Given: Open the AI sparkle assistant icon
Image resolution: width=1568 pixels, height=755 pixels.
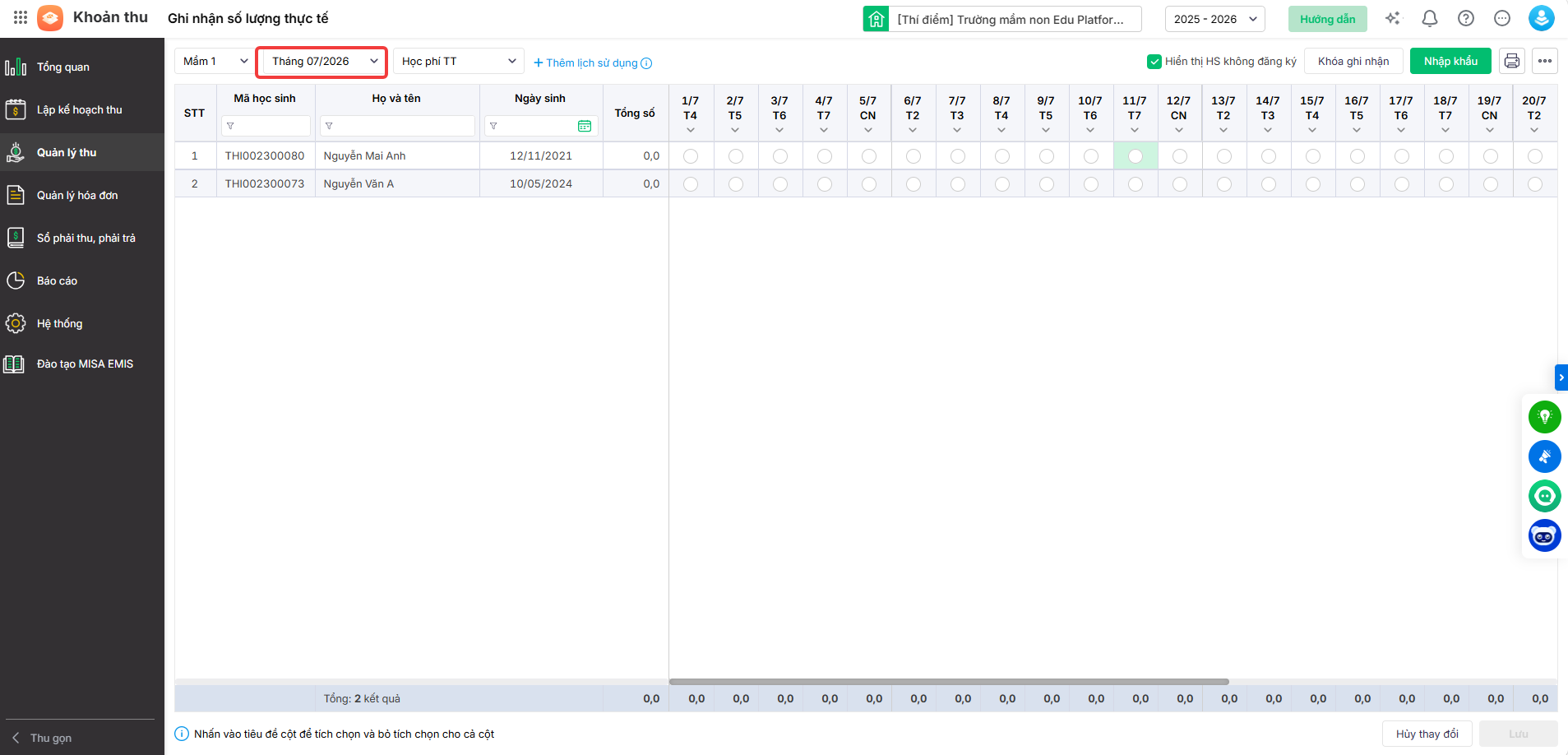Looking at the screenshot, I should pos(1393,18).
